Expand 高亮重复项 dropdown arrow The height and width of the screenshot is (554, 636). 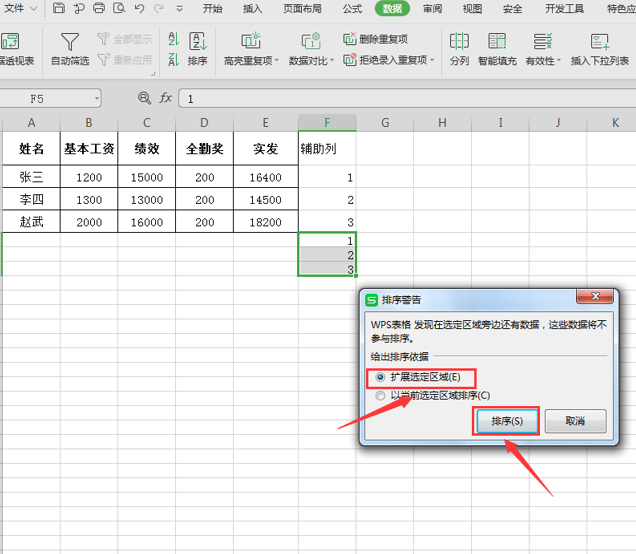click(x=277, y=61)
